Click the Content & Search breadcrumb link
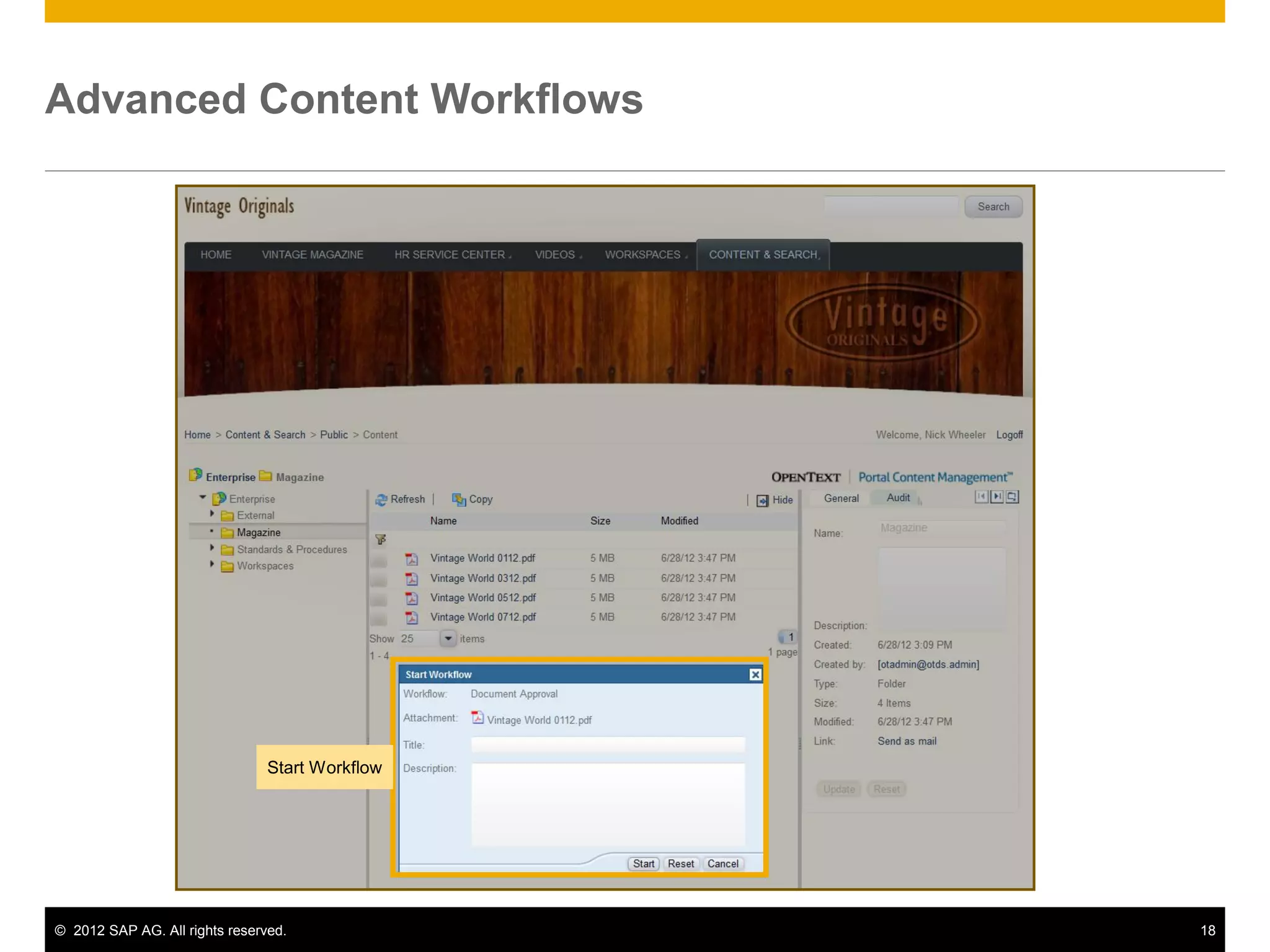This screenshot has width=1270, height=952. [x=265, y=435]
